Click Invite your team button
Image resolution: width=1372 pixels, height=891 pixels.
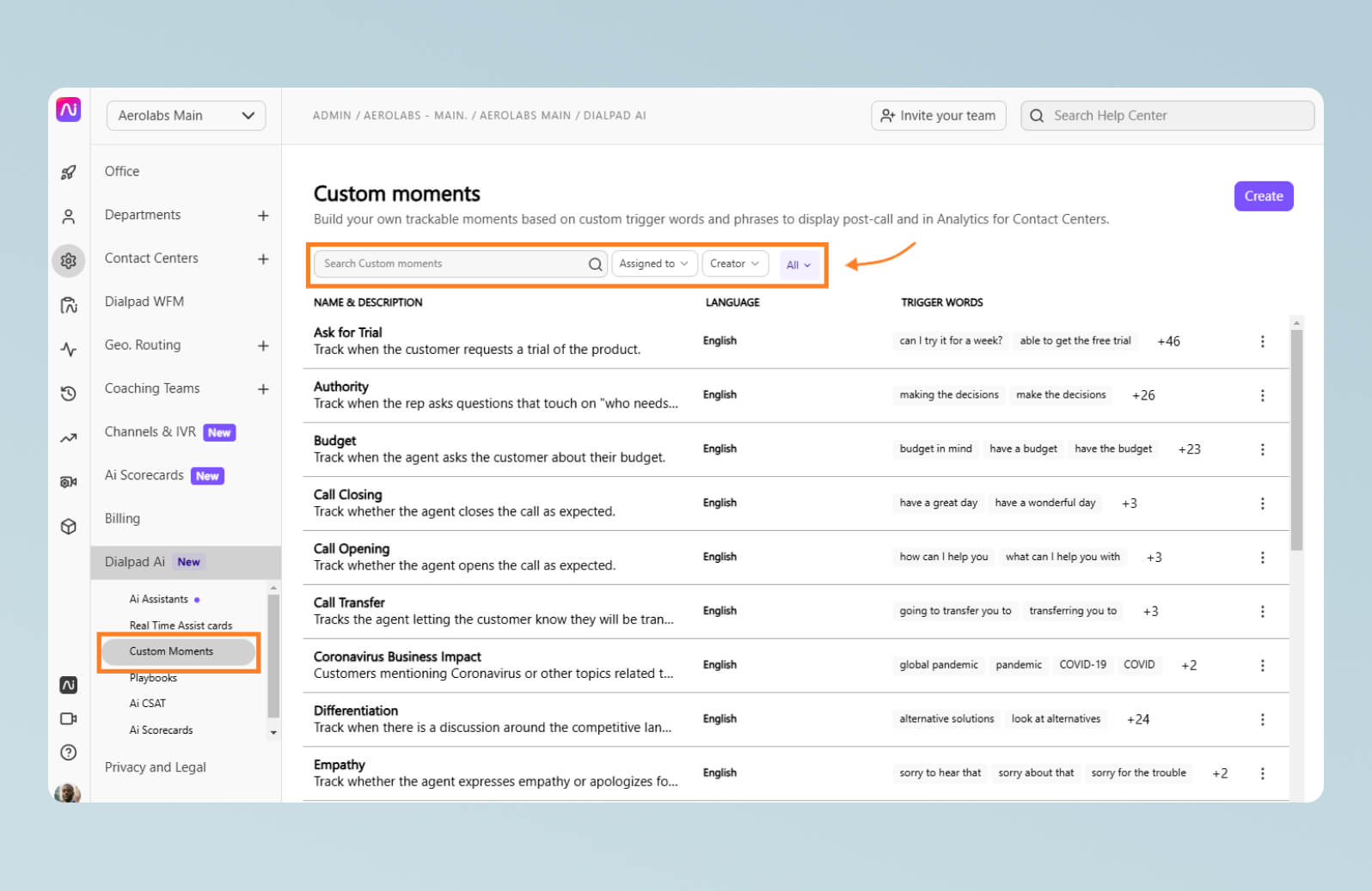(x=939, y=116)
